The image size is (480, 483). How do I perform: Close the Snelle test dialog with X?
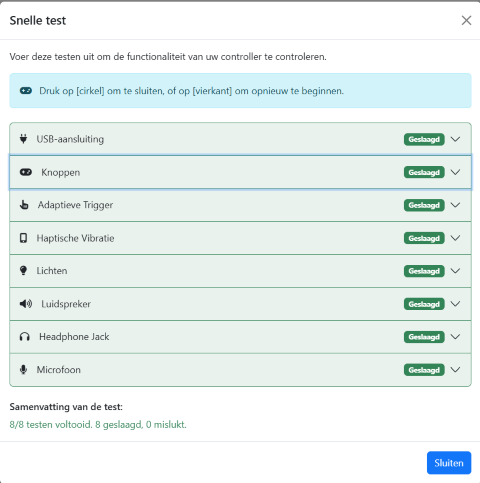pos(466,20)
